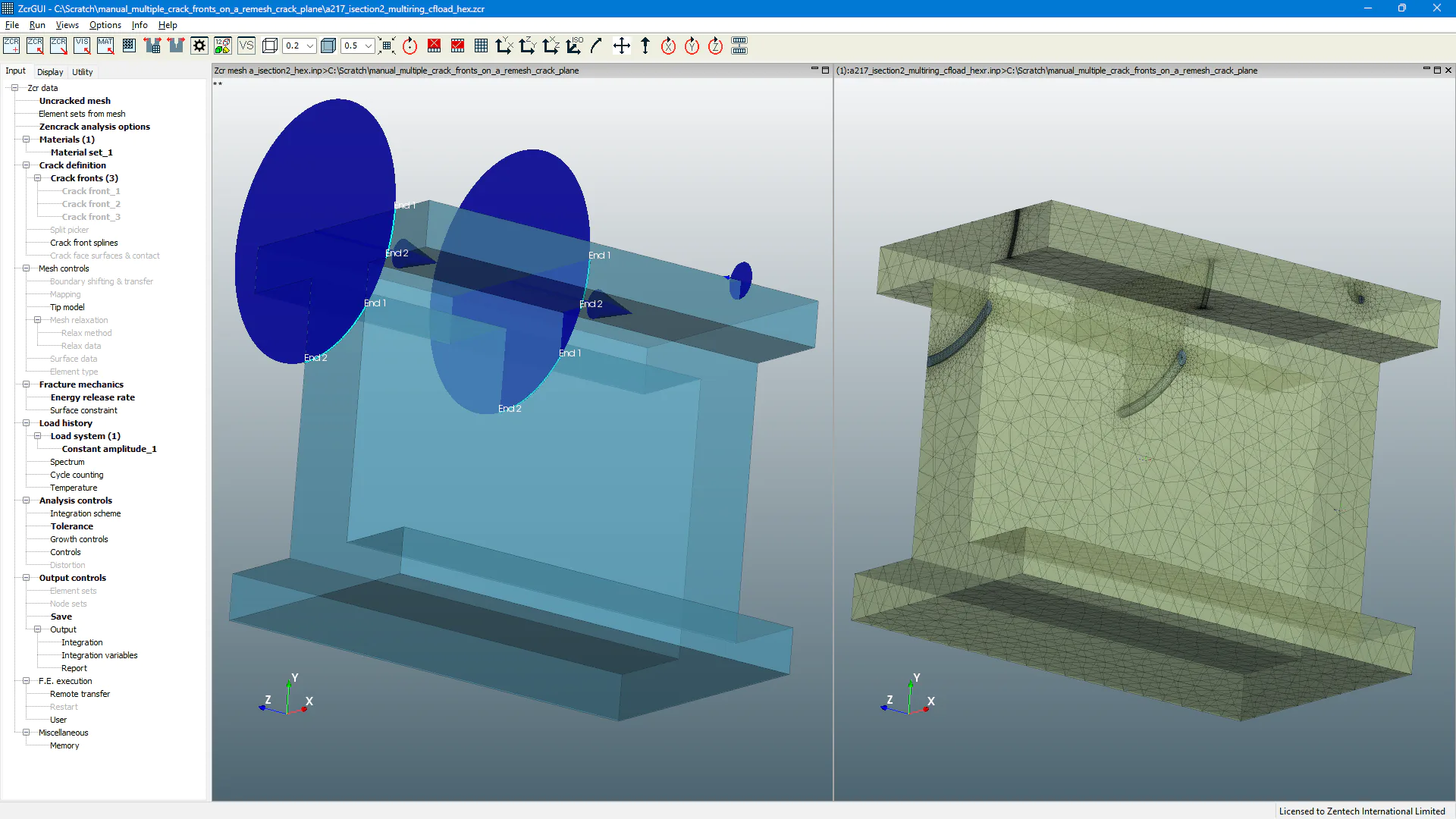Click the vertical double-arrow zoom tool

[x=645, y=45]
